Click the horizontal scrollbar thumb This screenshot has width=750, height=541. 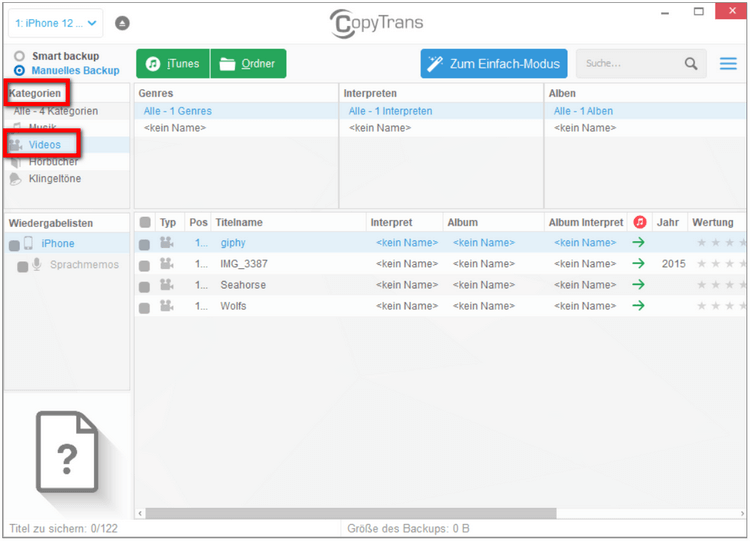pyautogui.click(x=351, y=513)
